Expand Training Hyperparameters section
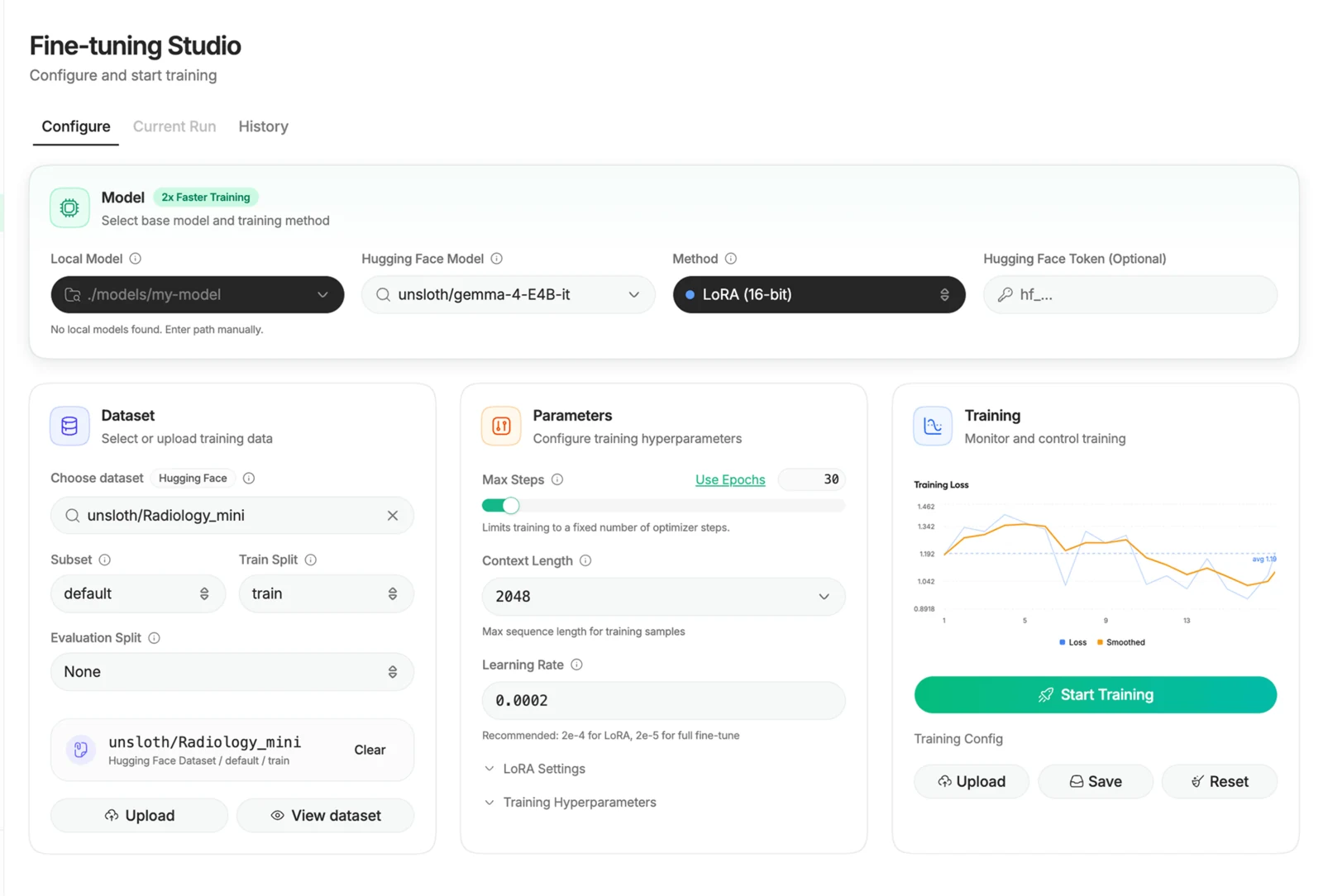The image size is (1323, 896). coord(571,803)
